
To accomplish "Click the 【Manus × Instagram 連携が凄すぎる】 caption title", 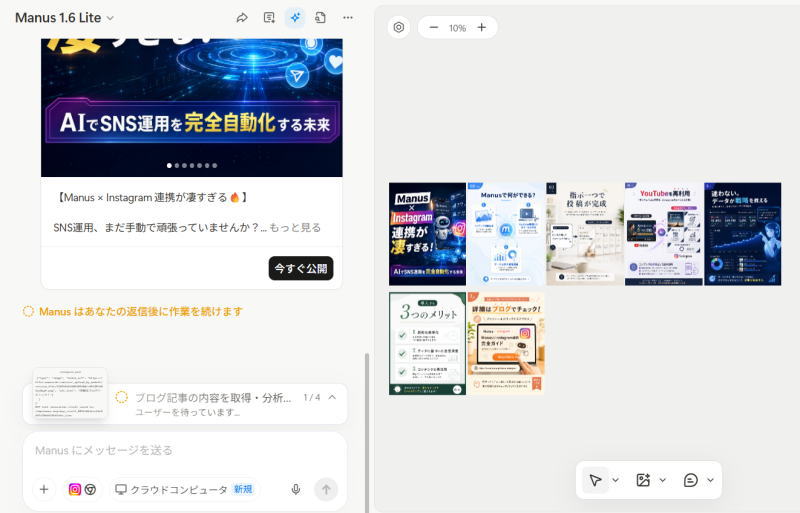I will [152, 198].
